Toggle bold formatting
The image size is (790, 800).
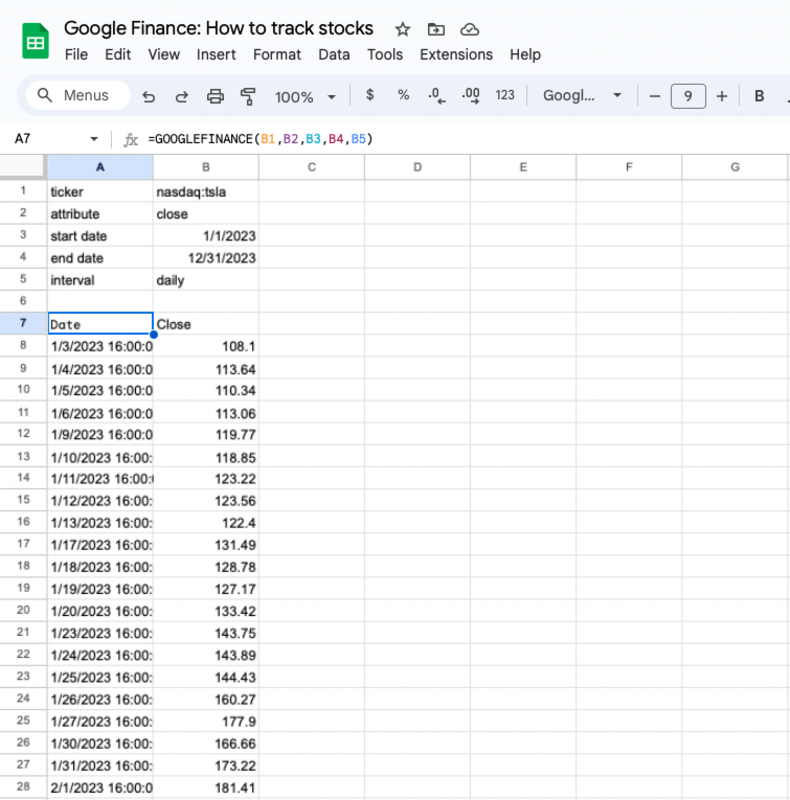click(x=759, y=96)
